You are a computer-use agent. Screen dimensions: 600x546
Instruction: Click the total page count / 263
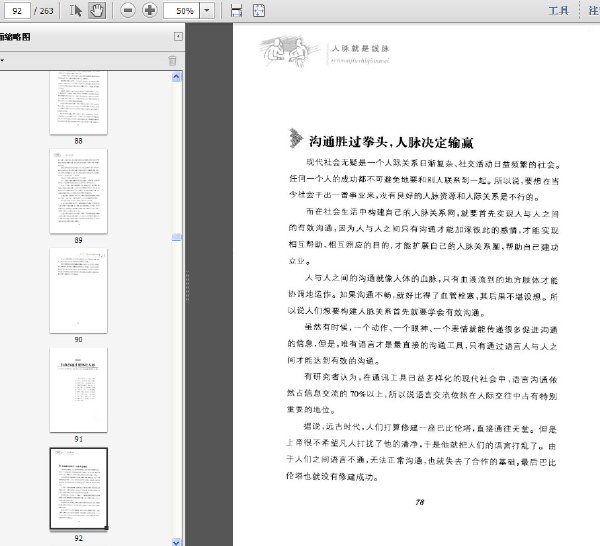44,11
